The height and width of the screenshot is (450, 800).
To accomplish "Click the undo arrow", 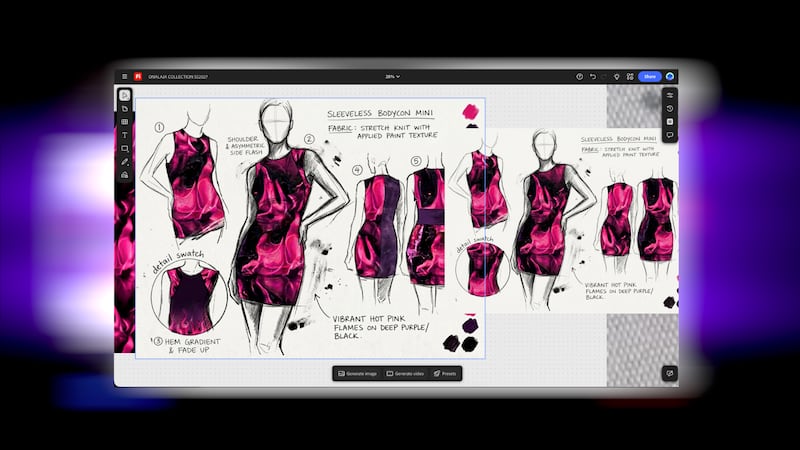I will [592, 77].
